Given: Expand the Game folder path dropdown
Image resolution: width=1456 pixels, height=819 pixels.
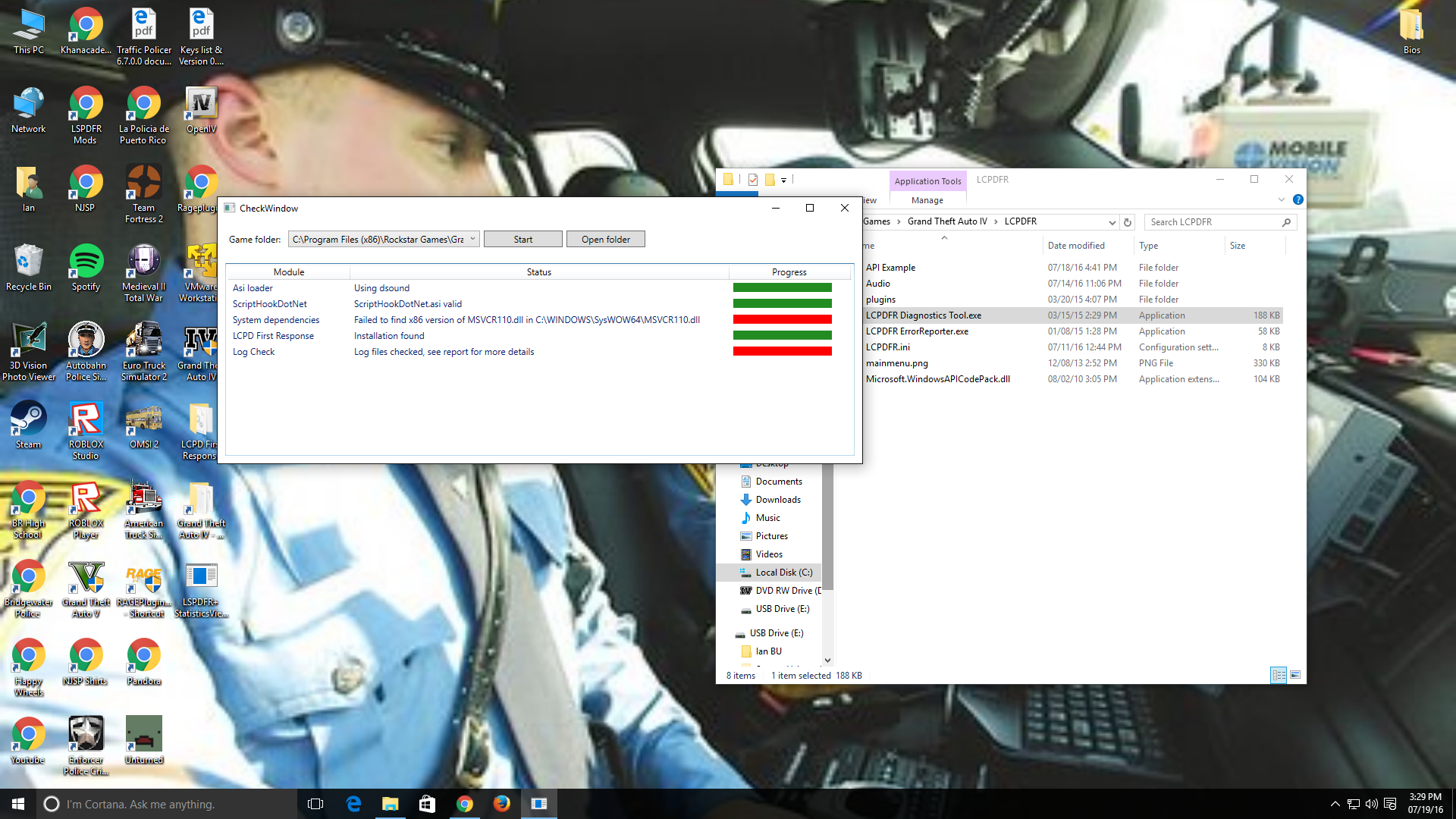Looking at the screenshot, I should 472,239.
